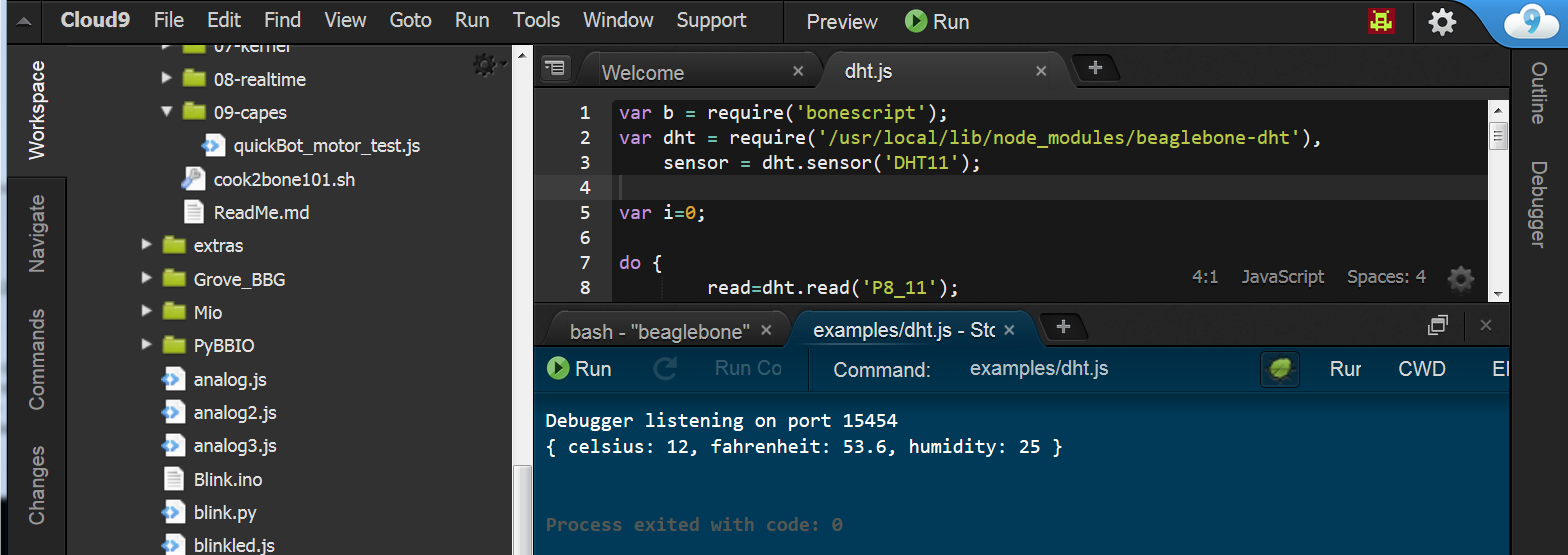Viewport: 1568px width, 555px height.
Task: Click the green Run button in the top menu bar
Action: 936,21
